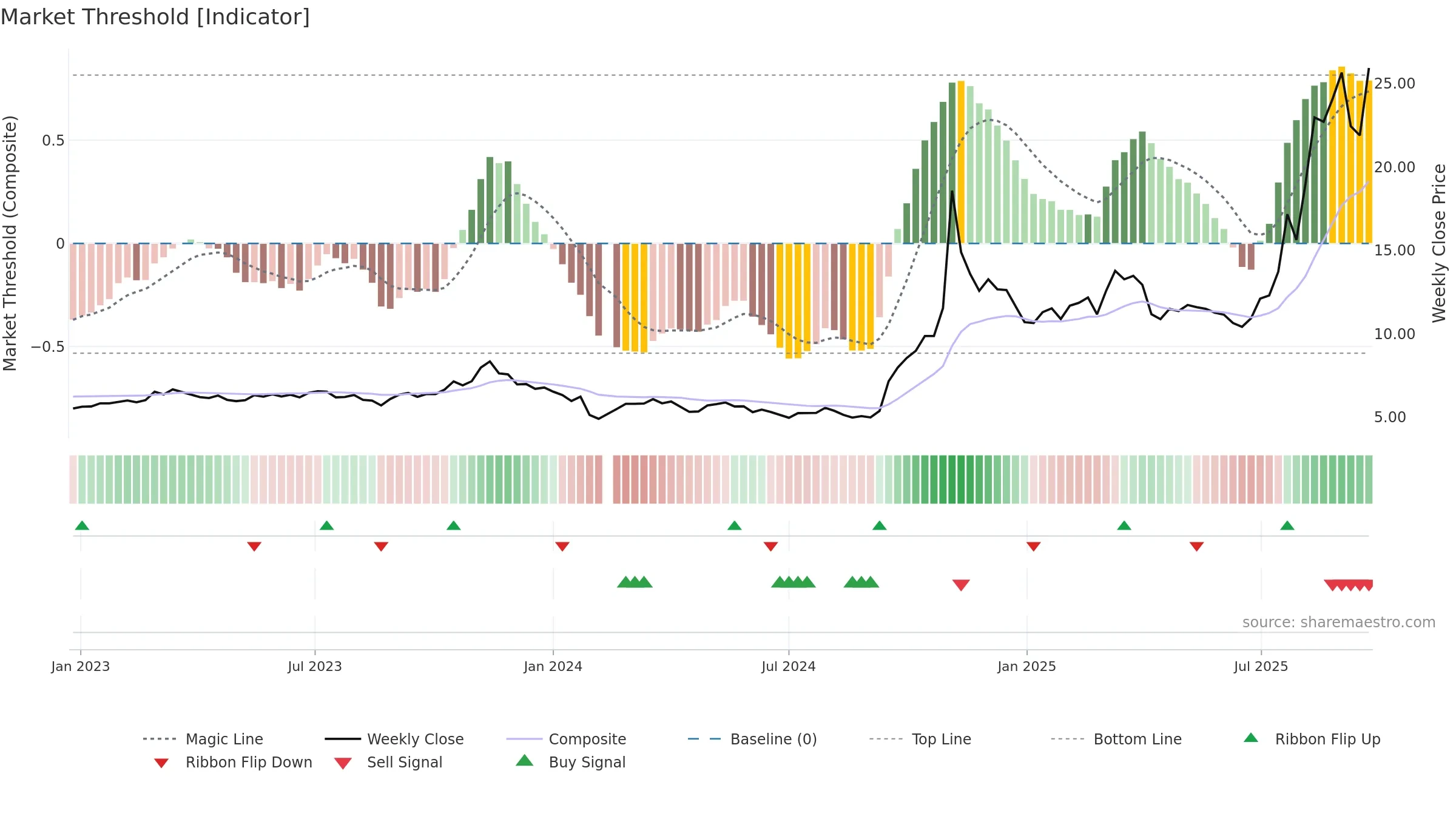Image resolution: width=1456 pixels, height=819 pixels.
Task: Click the Ribbon Flip Down marker at Jan 2024
Action: click(562, 547)
